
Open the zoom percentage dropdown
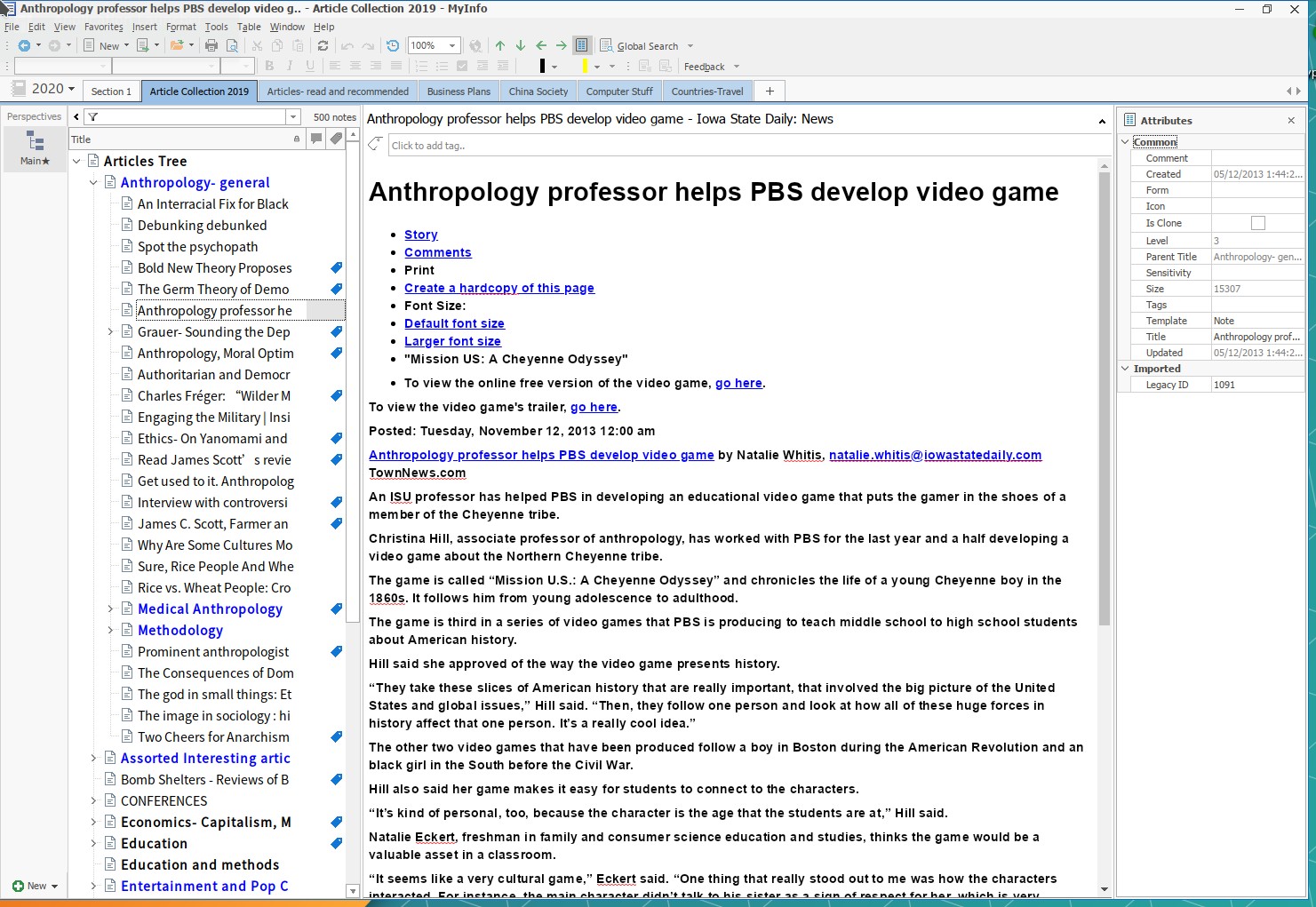452,45
